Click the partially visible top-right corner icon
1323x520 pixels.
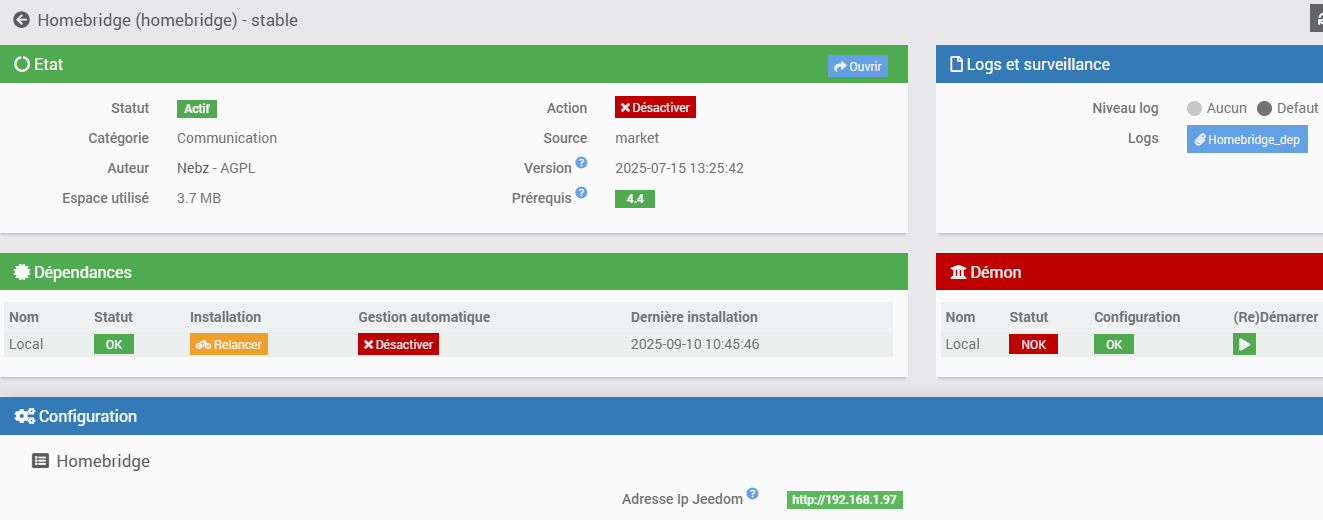1316,19
